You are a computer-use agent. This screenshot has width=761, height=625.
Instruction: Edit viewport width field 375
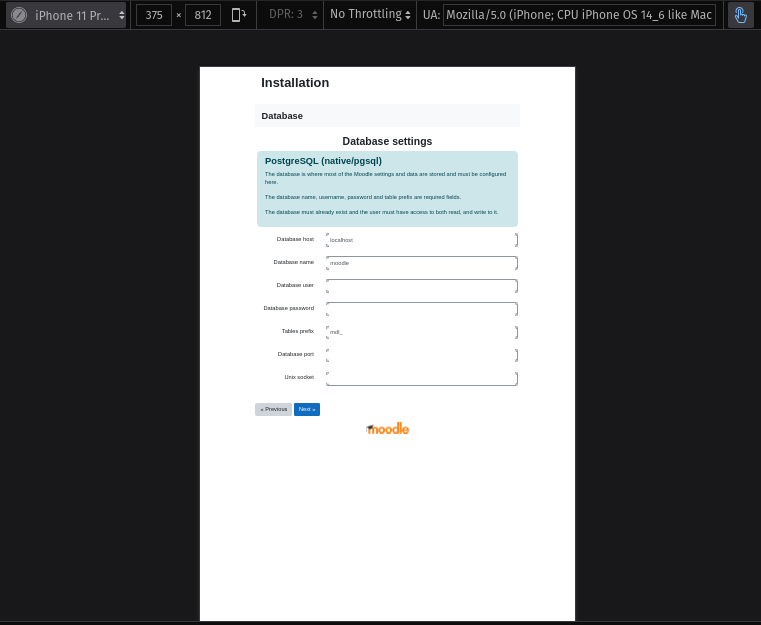(154, 15)
